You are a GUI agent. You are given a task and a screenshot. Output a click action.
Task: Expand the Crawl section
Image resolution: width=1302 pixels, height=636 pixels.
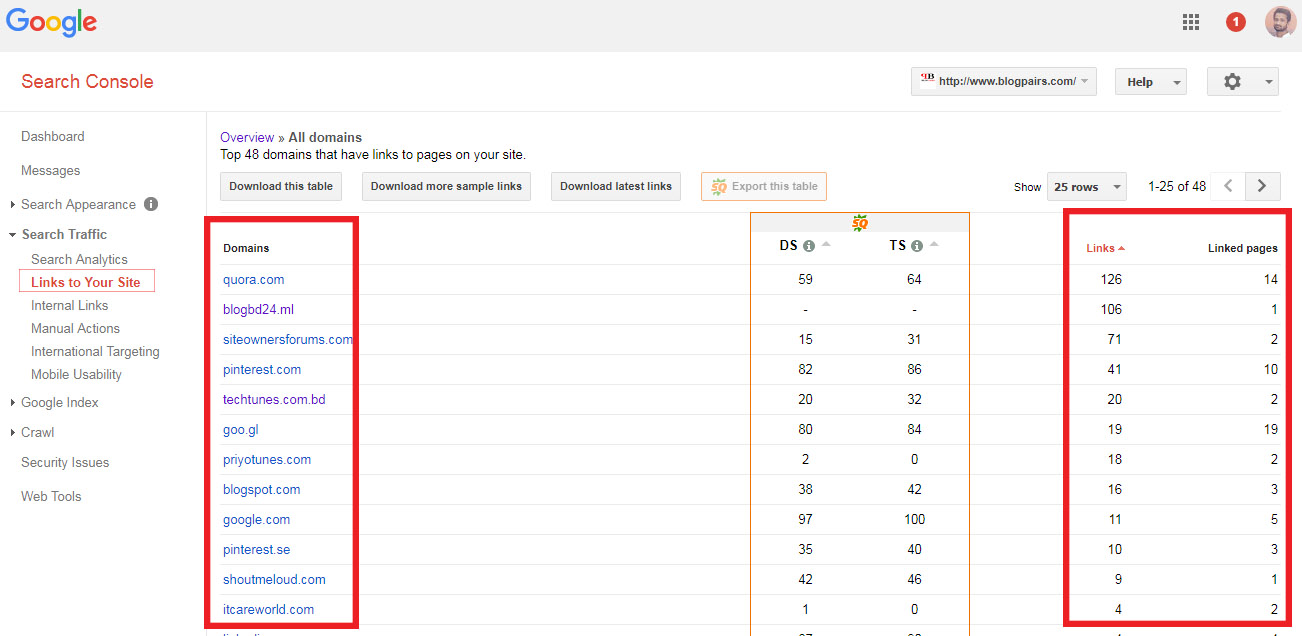pyautogui.click(x=12, y=433)
